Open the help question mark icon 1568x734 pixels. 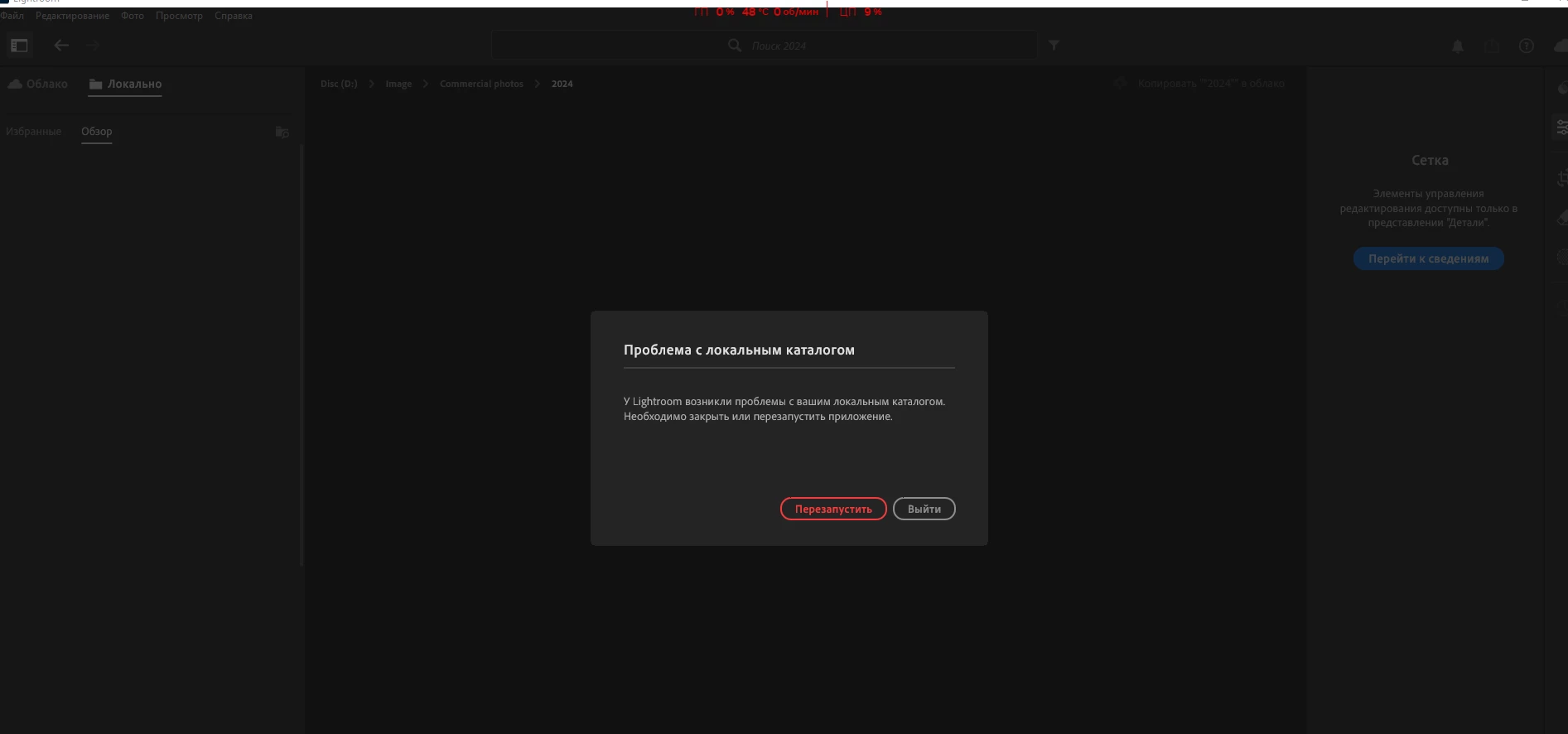[1527, 46]
